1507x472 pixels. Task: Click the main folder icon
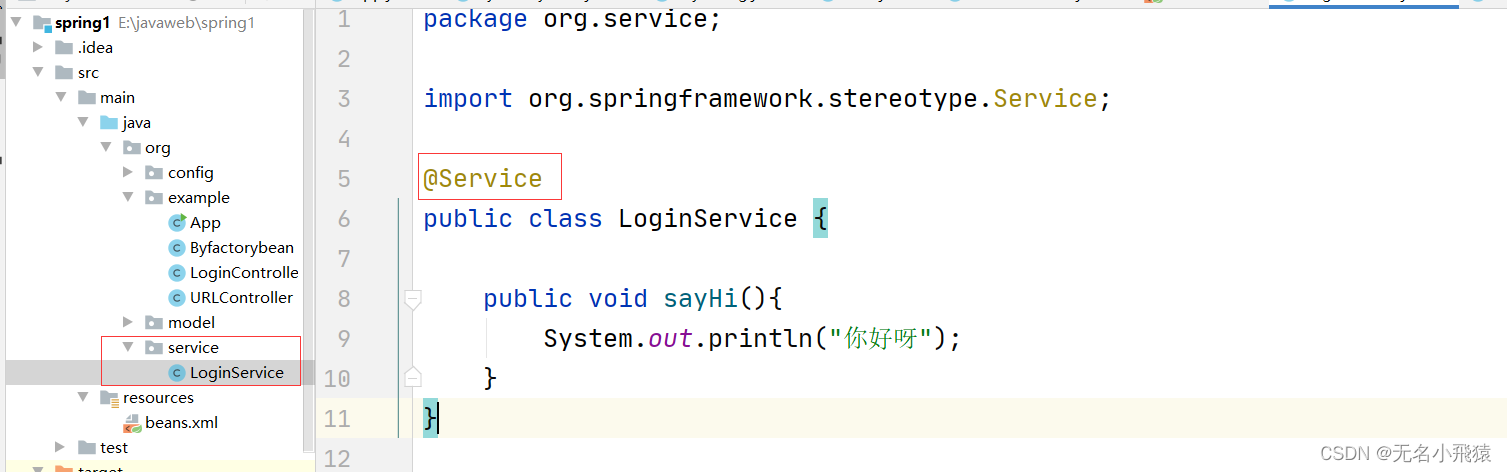87,97
